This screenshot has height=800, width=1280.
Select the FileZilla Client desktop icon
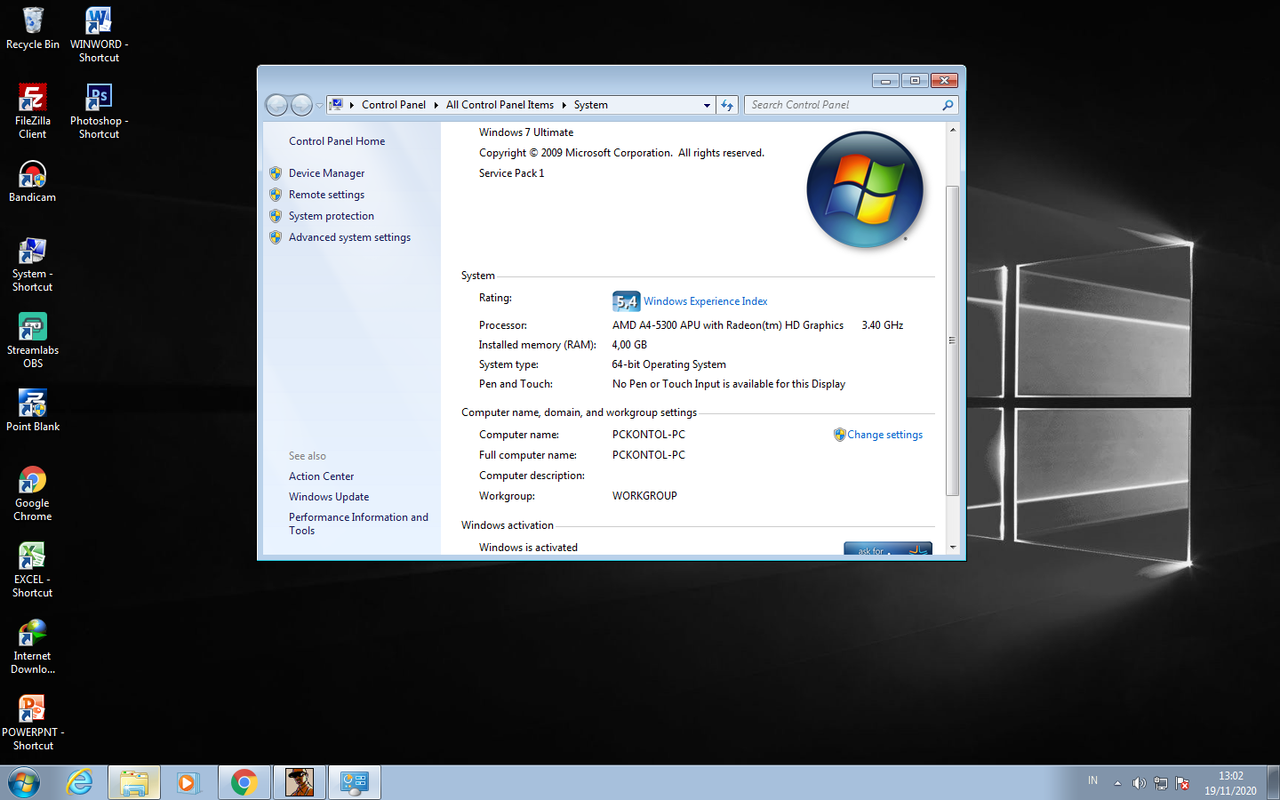(x=32, y=110)
